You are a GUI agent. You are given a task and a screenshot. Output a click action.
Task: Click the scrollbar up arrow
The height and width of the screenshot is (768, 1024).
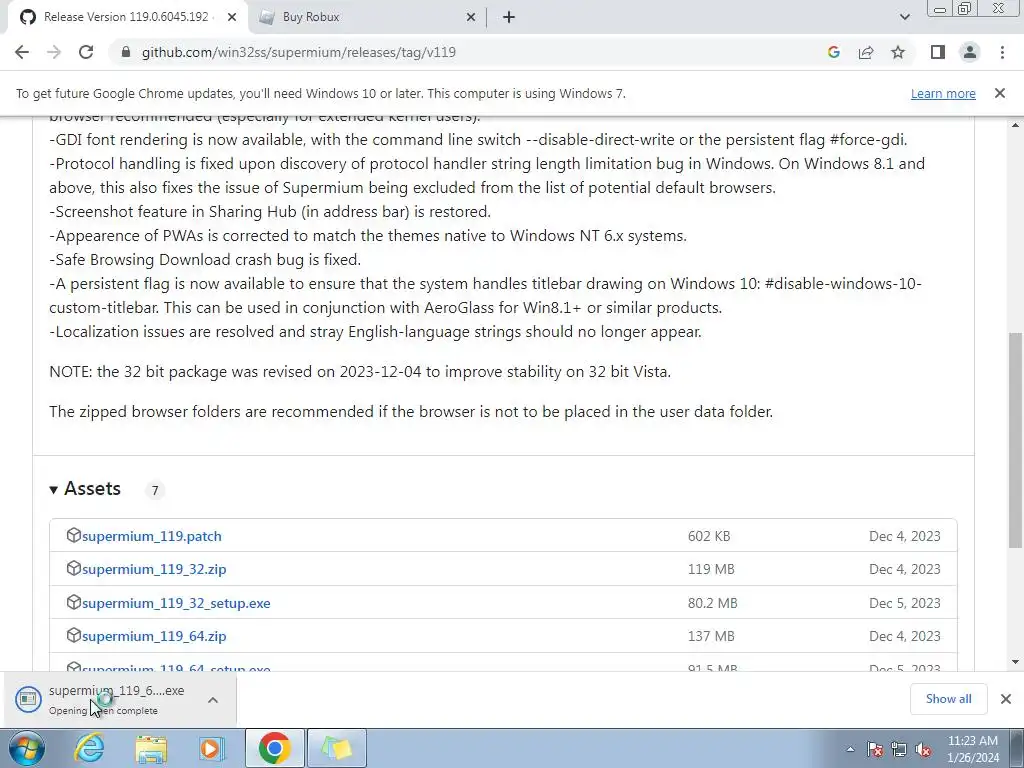1015,125
